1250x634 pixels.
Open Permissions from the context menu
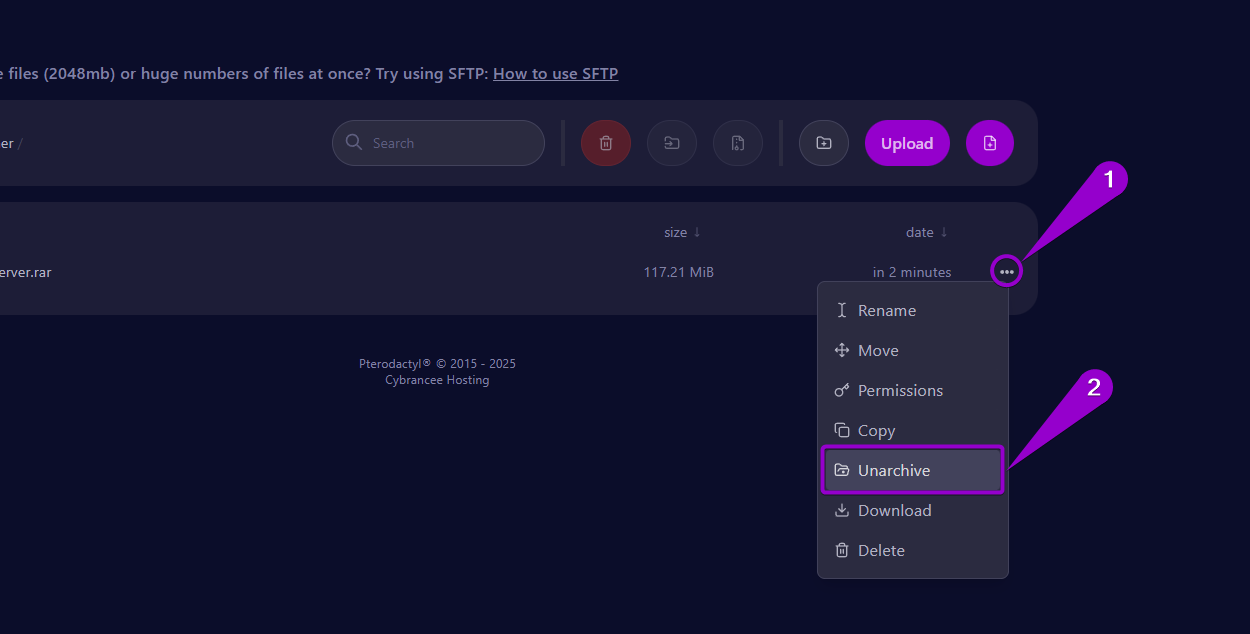pos(899,390)
